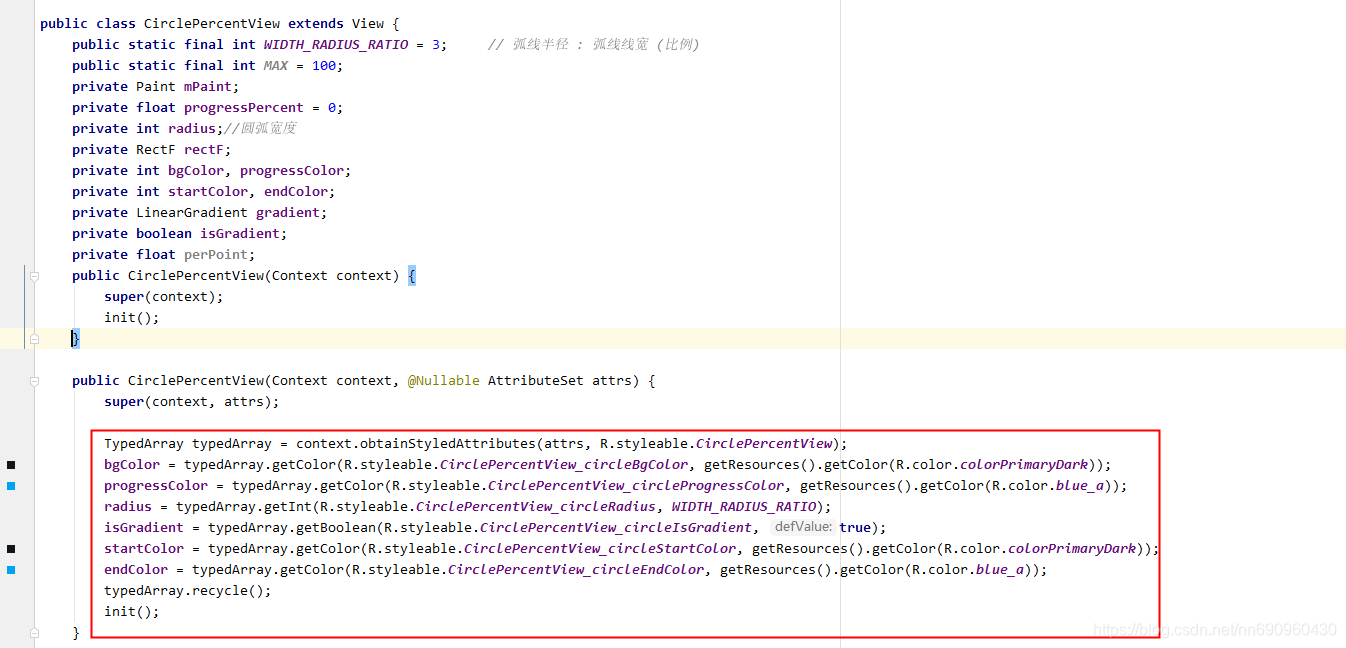This screenshot has height=648, width=1346.
Task: Select CirclePercentView_circleEndColor styleable
Action: (576, 569)
